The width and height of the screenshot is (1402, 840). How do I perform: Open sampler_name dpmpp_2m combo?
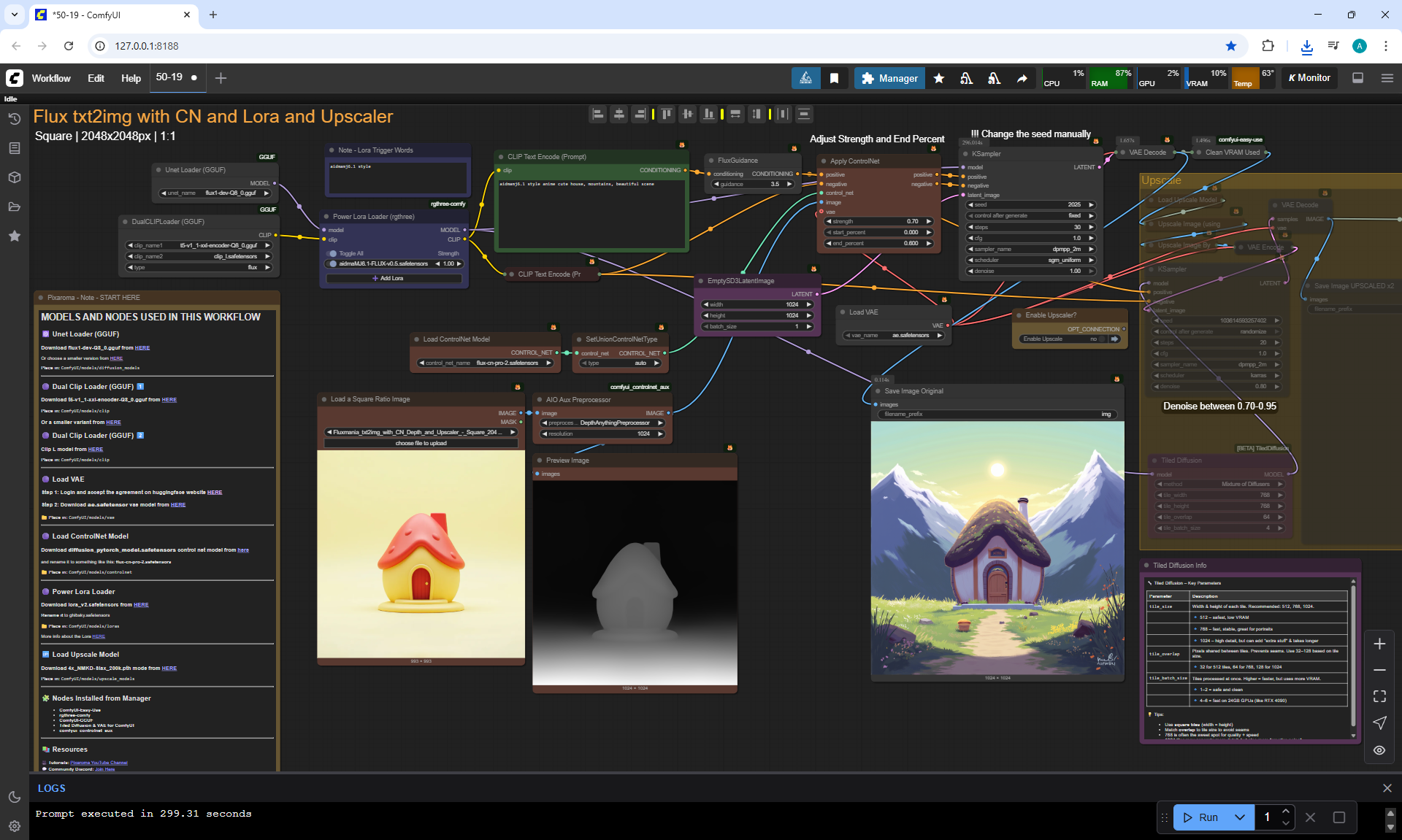(1030, 249)
